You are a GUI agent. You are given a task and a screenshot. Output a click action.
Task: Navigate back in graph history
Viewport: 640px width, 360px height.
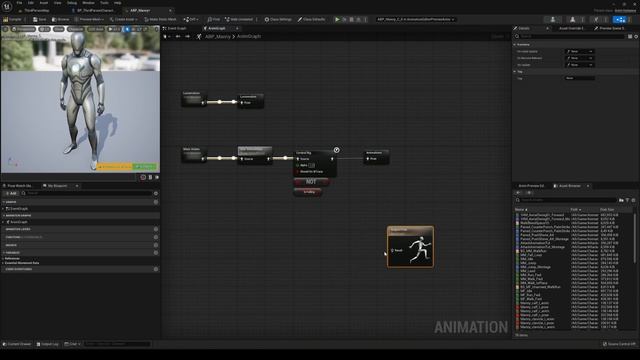(178, 36)
